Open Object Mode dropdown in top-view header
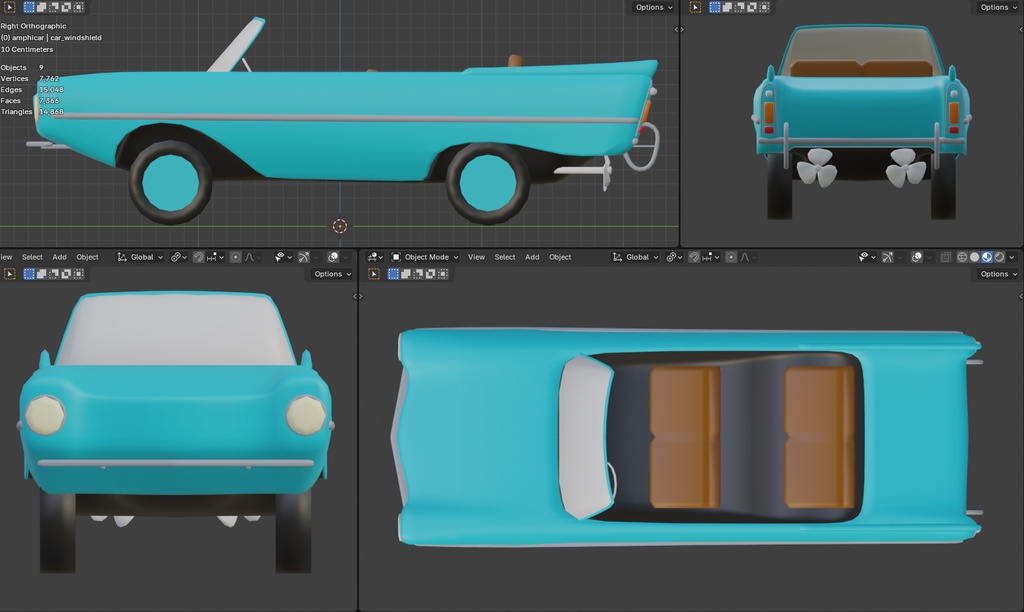Viewport: 1024px width, 612px height. pyautogui.click(x=424, y=257)
